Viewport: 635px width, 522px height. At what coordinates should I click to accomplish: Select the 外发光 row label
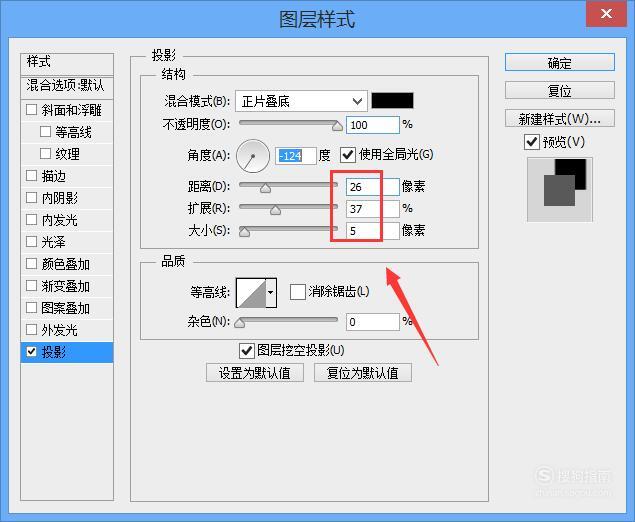tap(60, 330)
